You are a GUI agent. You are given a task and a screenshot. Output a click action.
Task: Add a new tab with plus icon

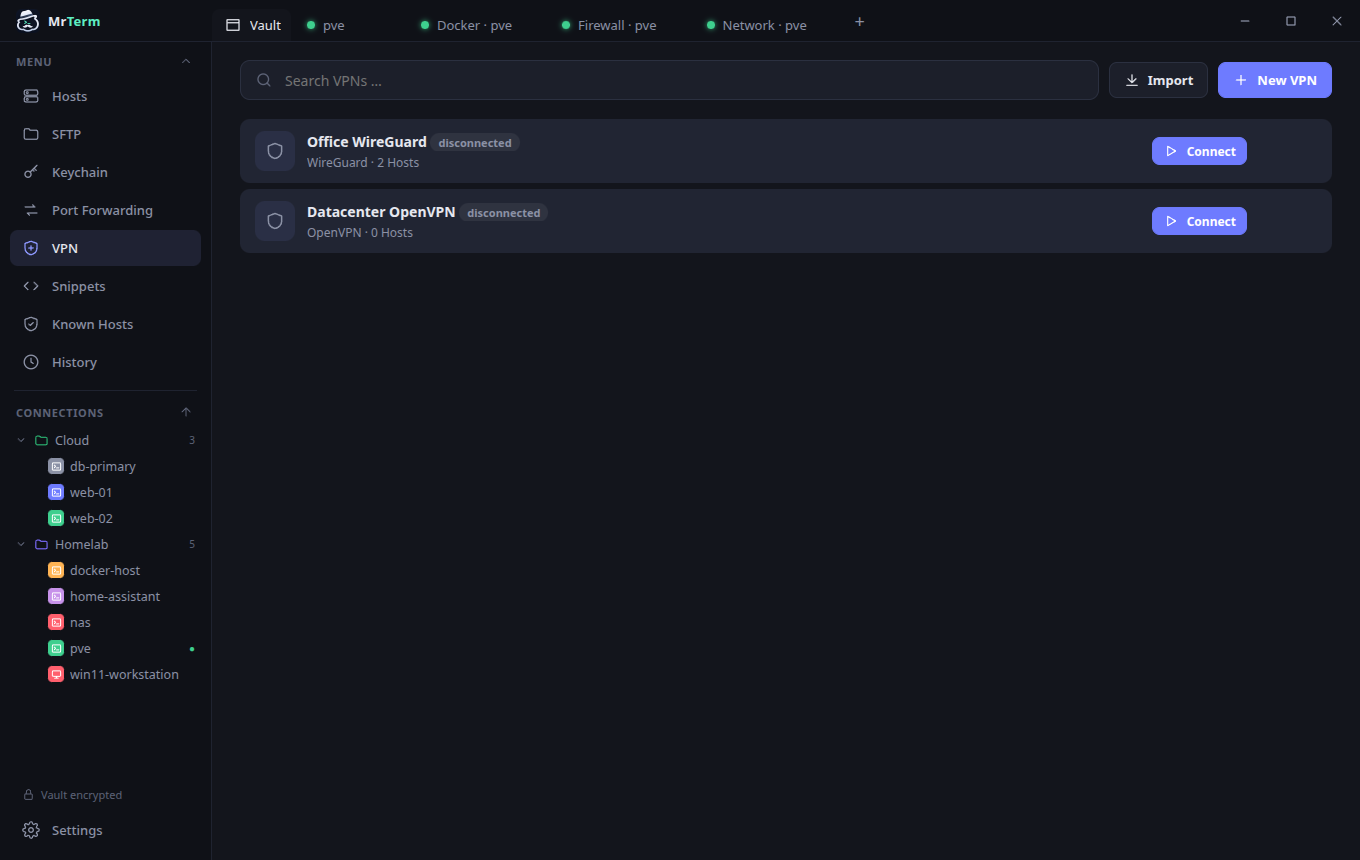point(859,22)
